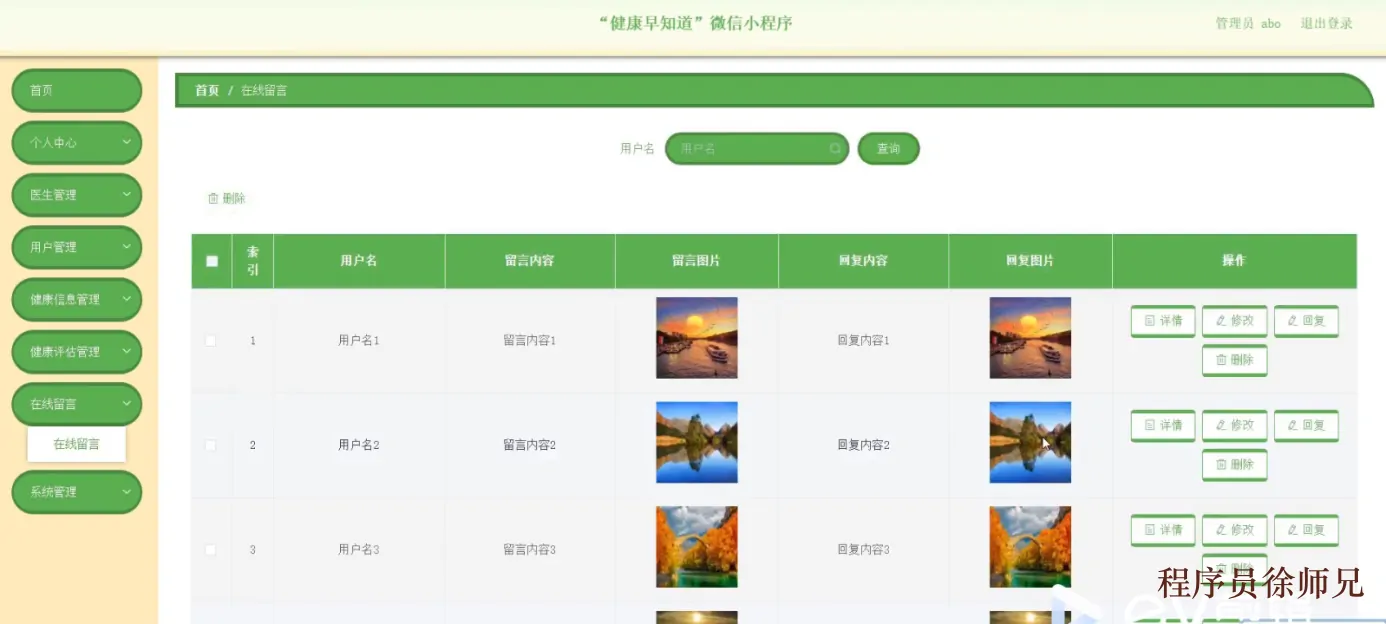Open sunset 回复图片 thumbnail in row 1
This screenshot has height=624, width=1386.
(x=1030, y=338)
